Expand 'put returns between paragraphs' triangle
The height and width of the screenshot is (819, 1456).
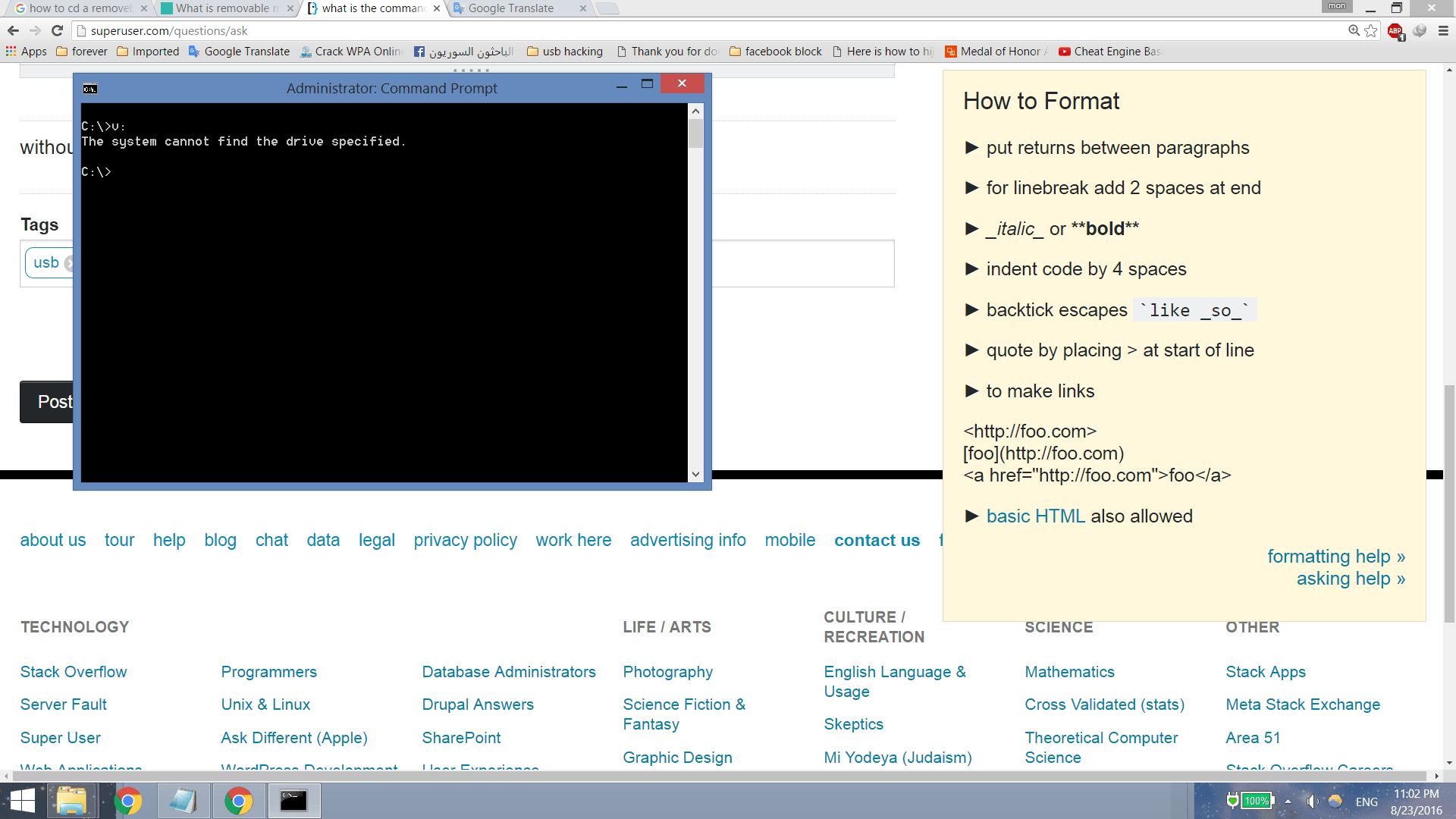971,148
